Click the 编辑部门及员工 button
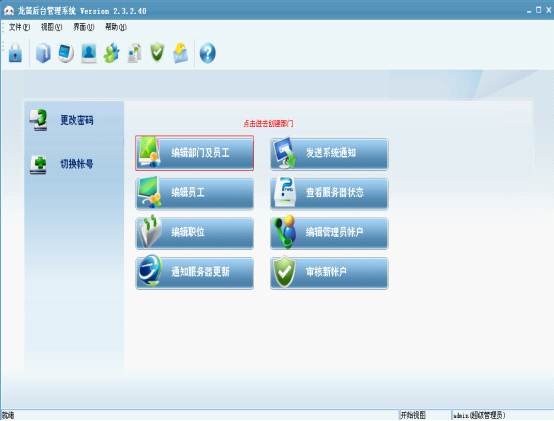The height and width of the screenshot is (421, 554). point(195,153)
